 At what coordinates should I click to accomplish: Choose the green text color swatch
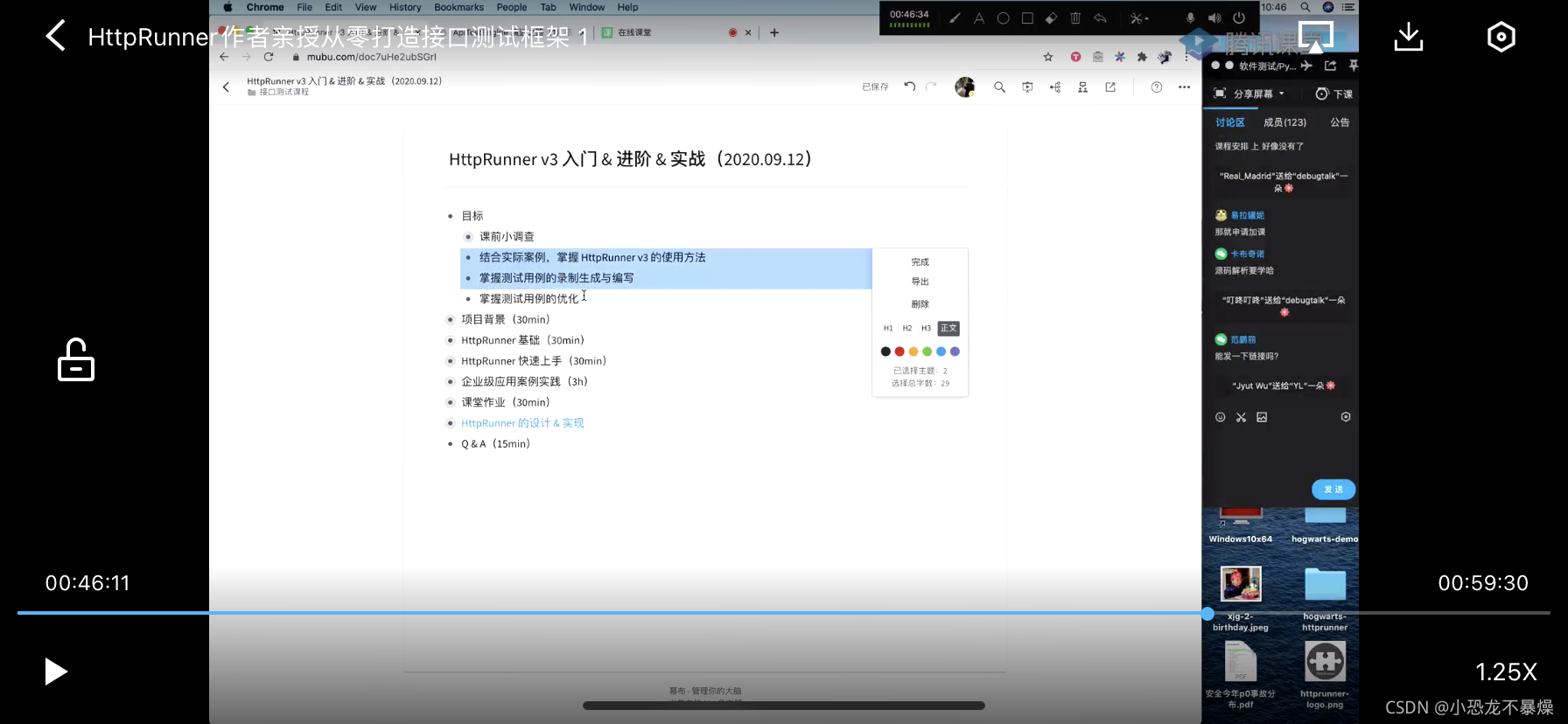click(927, 352)
